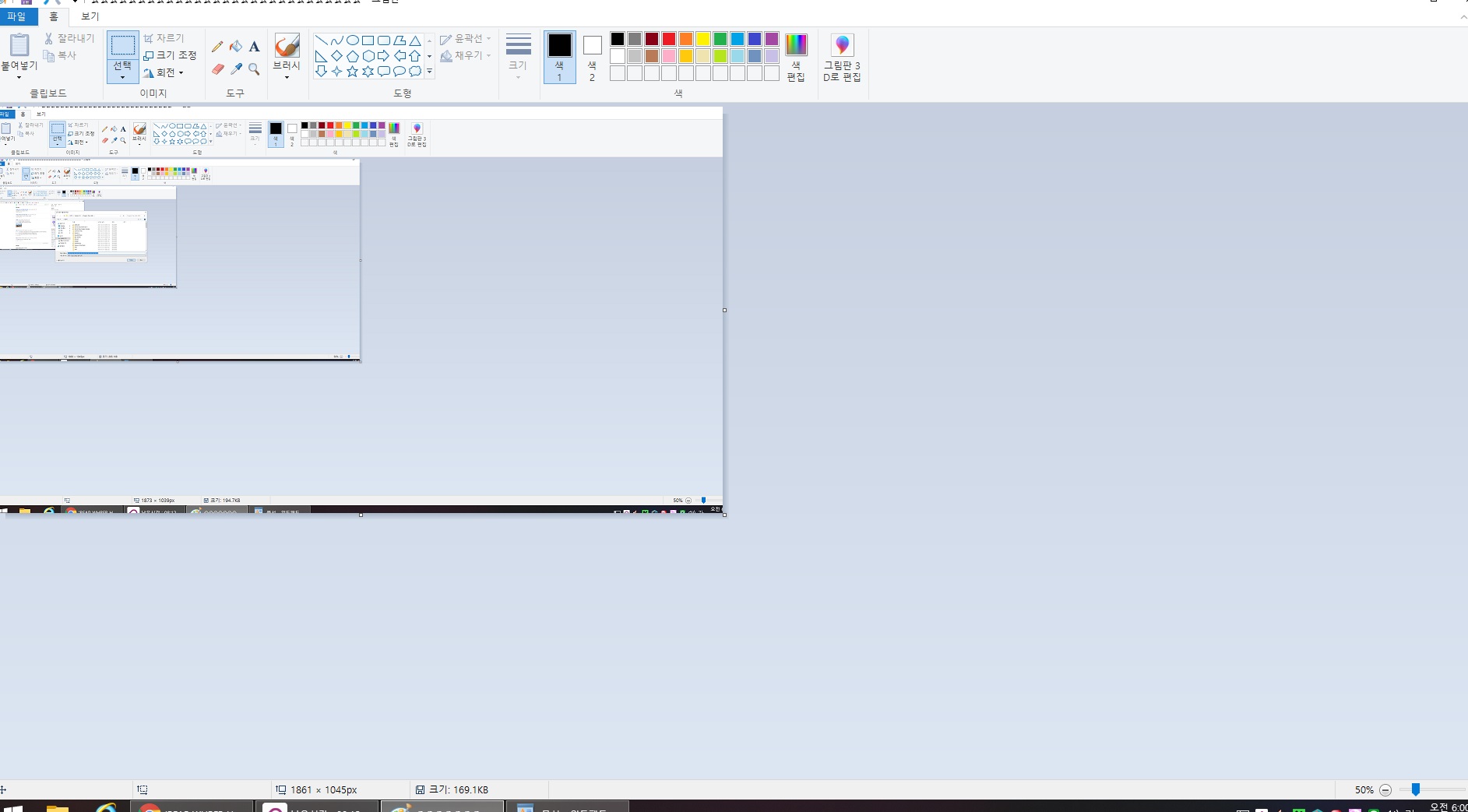Viewport: 1468px width, 812px height.
Task: Click the zoom out minus button
Action: [1385, 789]
